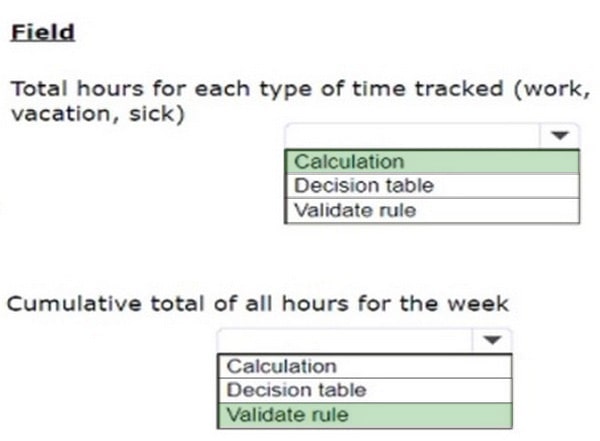
Task: Pick Validate rule in the Total hours list
Action: [432, 210]
